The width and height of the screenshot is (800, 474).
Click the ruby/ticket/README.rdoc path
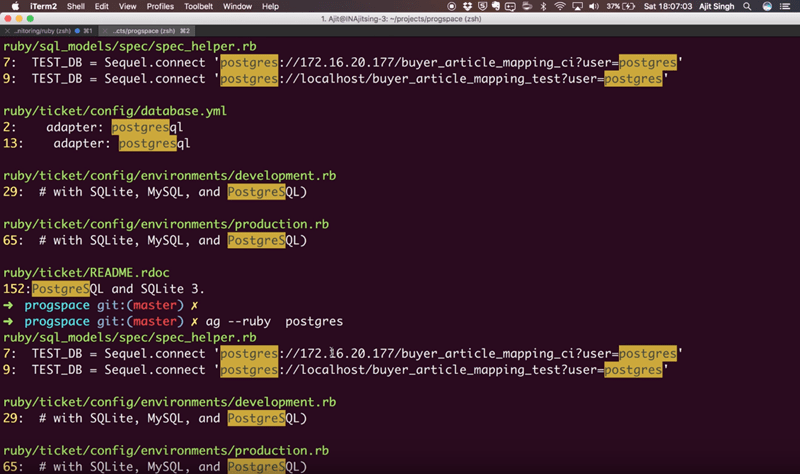point(86,272)
